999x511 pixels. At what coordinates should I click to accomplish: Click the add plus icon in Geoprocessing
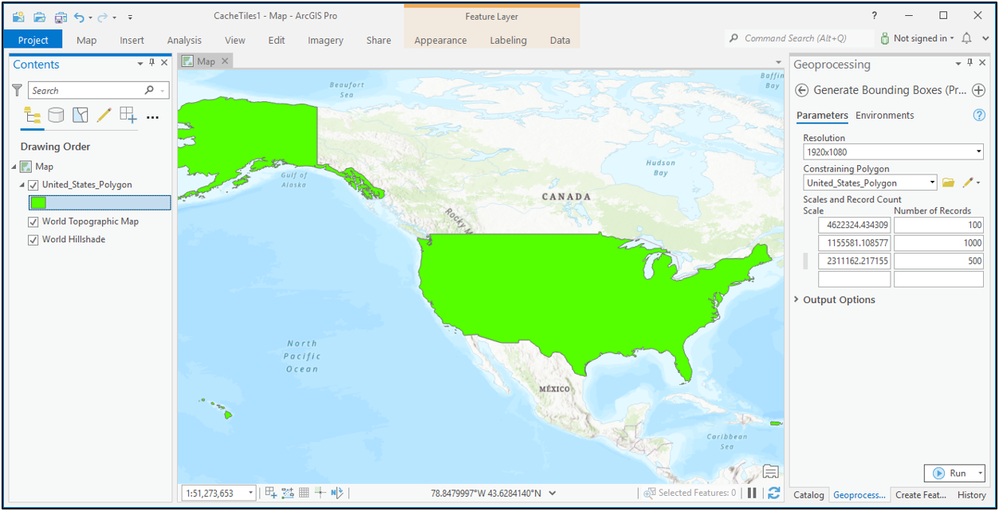[979, 90]
